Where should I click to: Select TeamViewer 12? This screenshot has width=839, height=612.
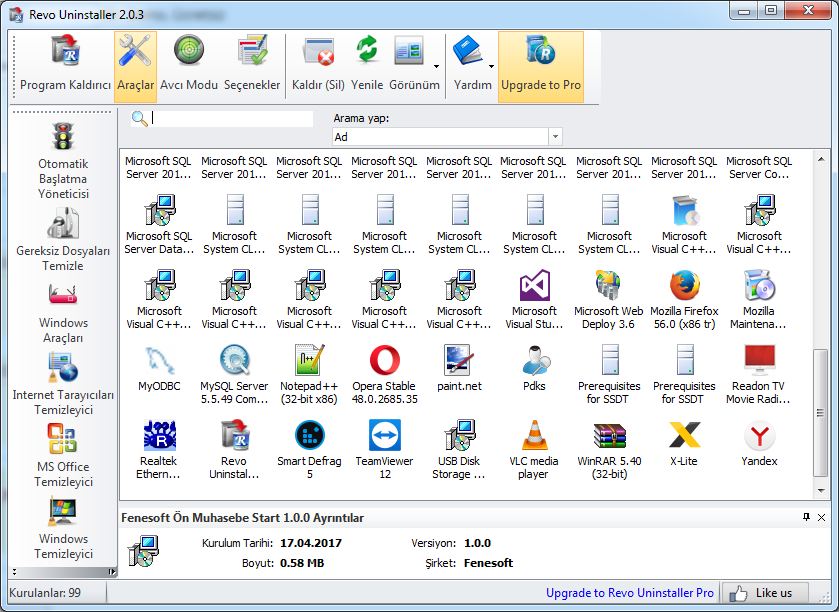(385, 449)
